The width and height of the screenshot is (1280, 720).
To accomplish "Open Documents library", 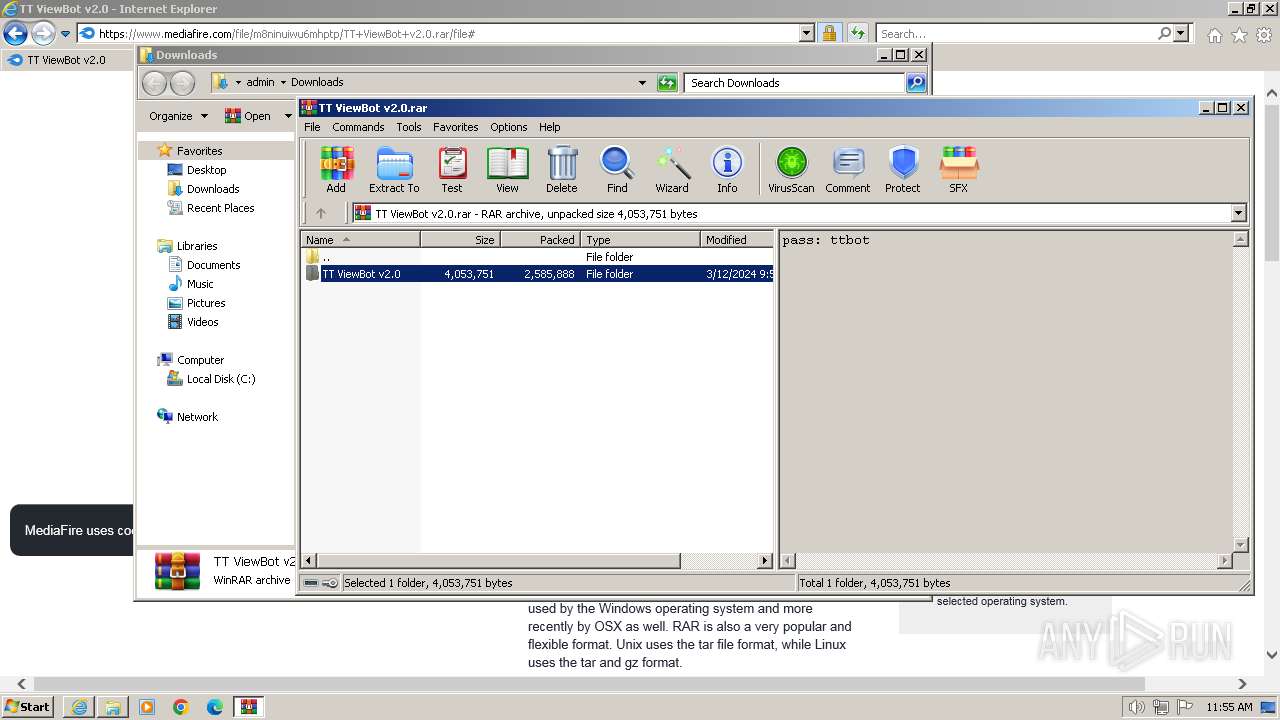I will point(214,265).
